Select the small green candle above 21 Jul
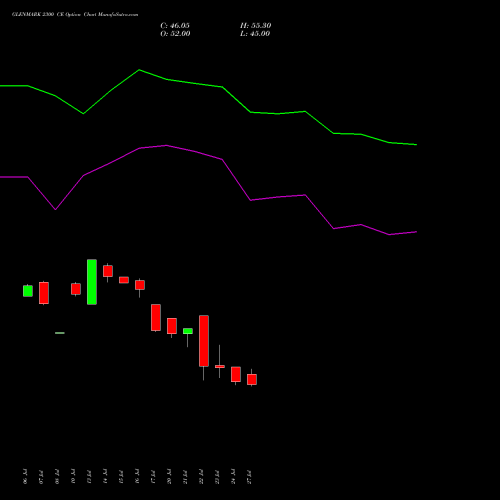The height and width of the screenshot is (500, 500). 188,331
